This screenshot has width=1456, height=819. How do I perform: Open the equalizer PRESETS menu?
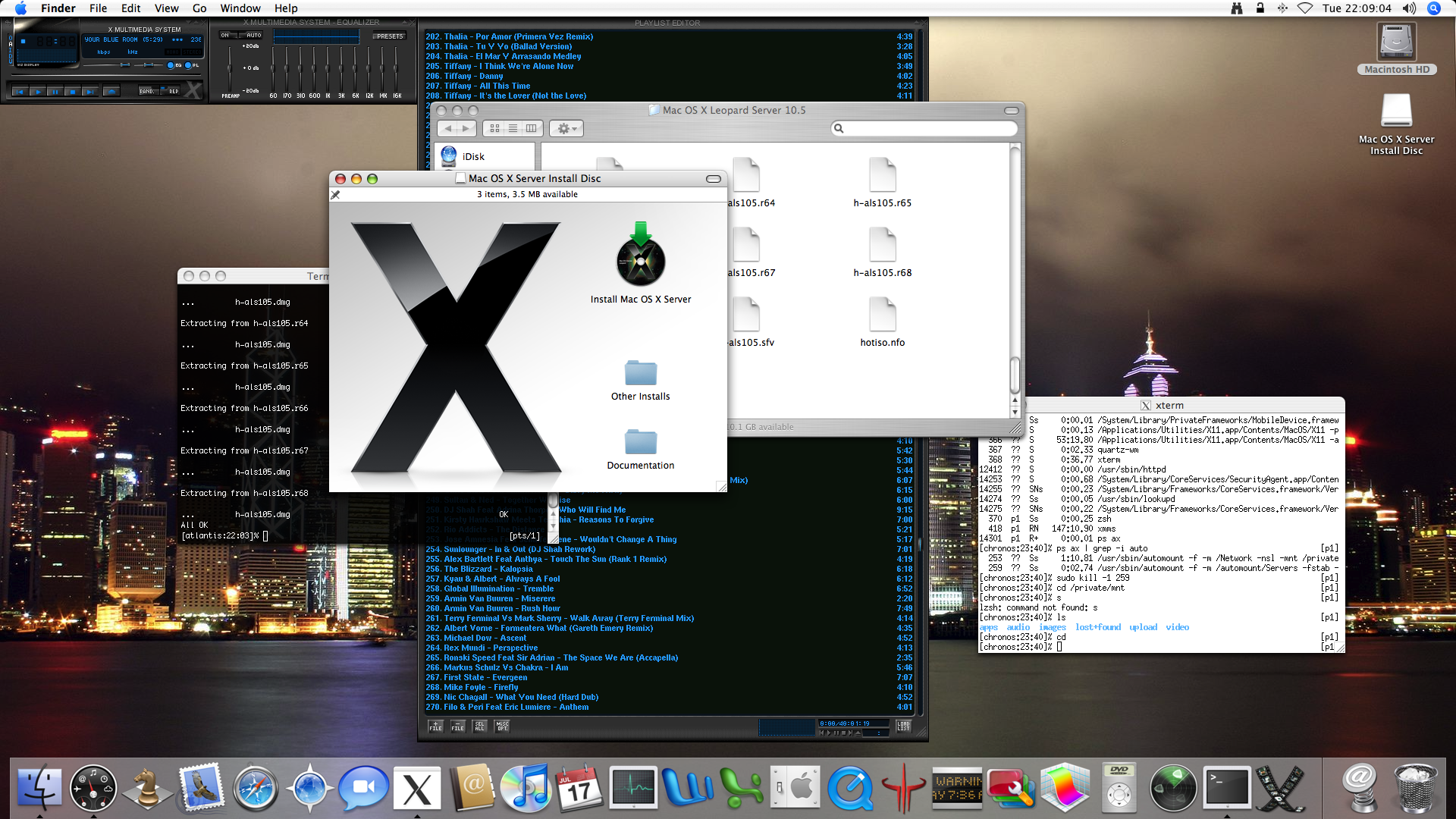(x=389, y=36)
